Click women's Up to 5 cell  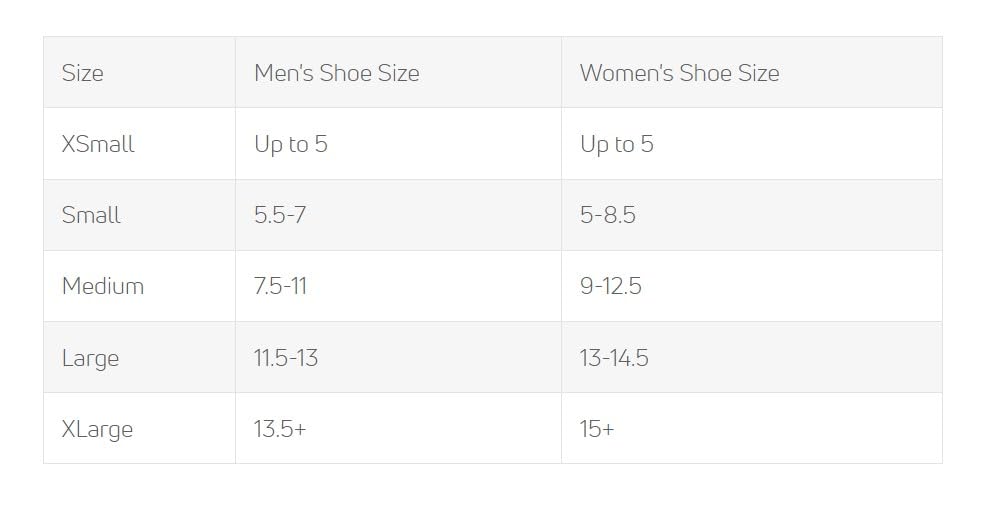coord(617,144)
